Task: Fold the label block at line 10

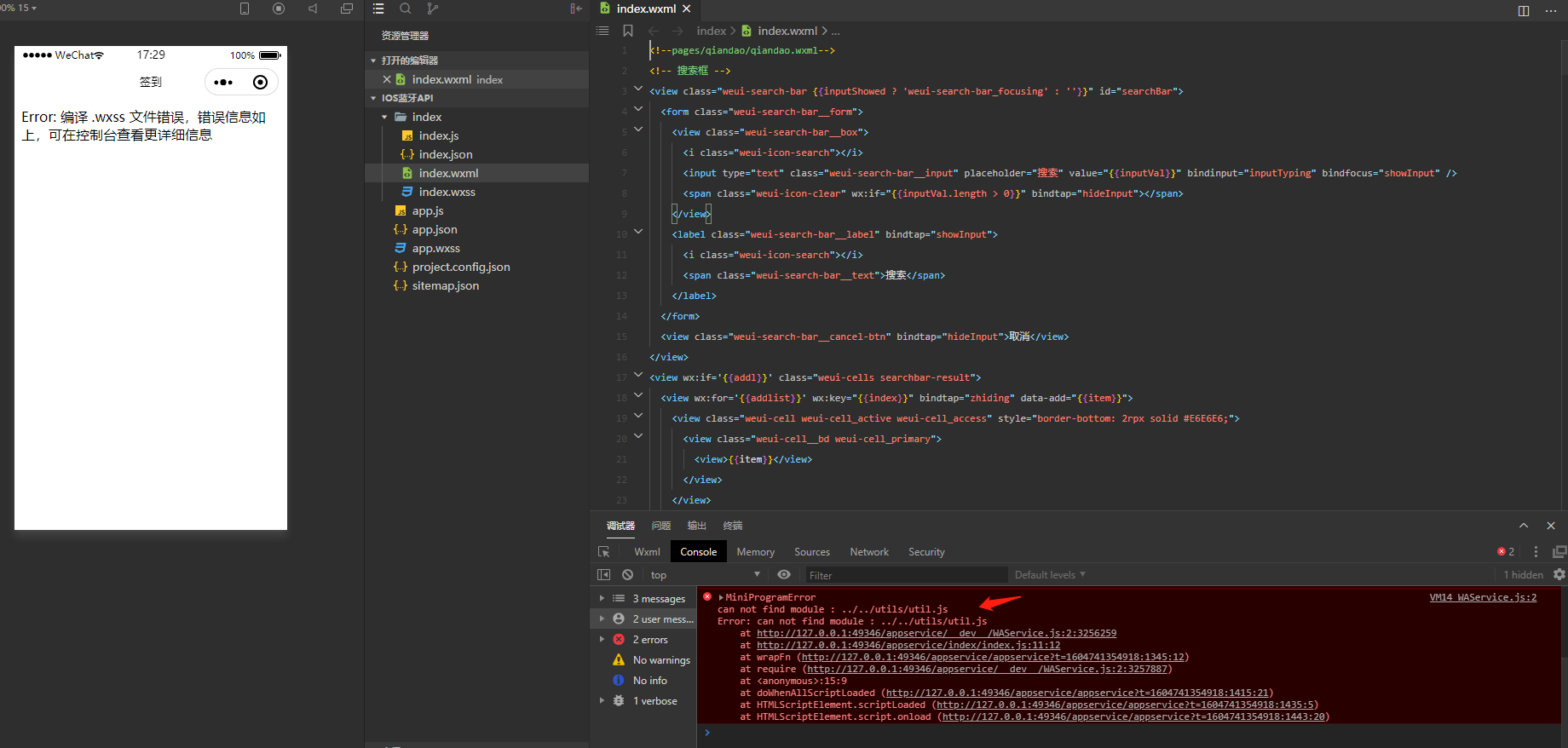Action: point(638,232)
